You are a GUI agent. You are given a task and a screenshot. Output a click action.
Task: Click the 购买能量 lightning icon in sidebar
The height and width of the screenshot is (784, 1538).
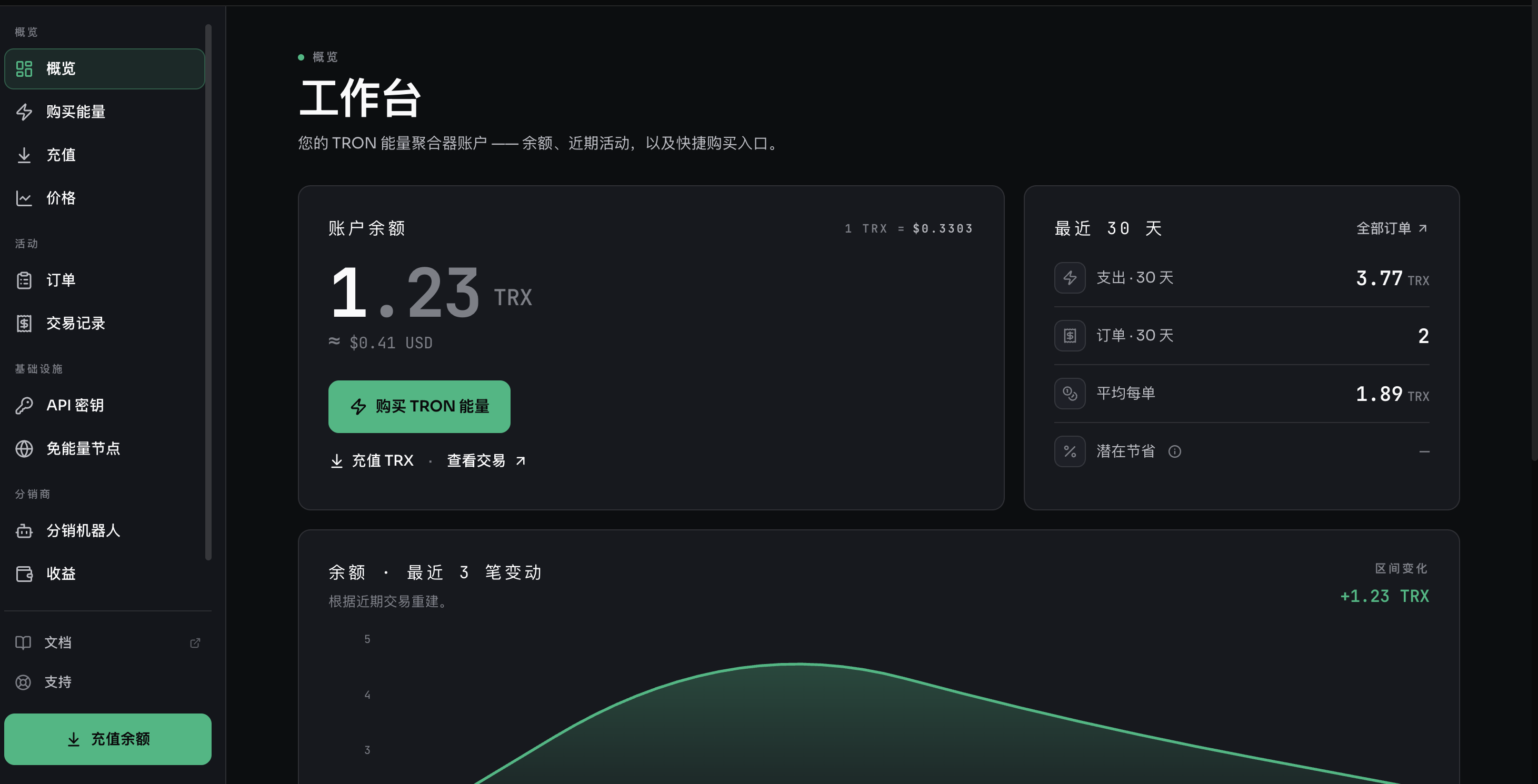pos(24,112)
